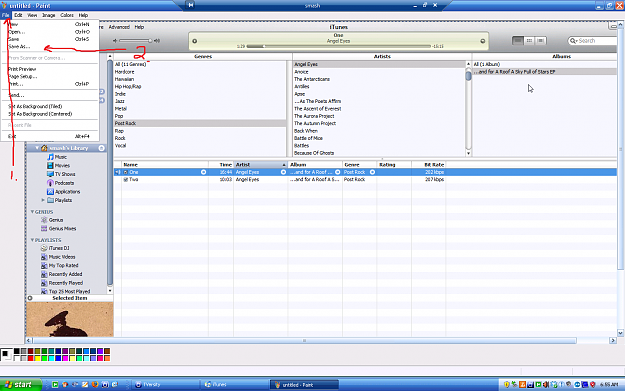
Task: Adjust the iTunes volume slider
Action: click(x=136, y=41)
